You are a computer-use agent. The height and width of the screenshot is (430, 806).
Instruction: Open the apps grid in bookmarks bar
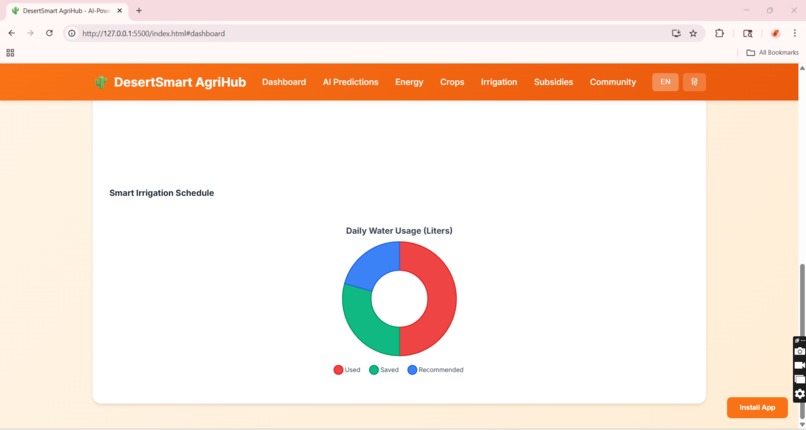click(10, 52)
